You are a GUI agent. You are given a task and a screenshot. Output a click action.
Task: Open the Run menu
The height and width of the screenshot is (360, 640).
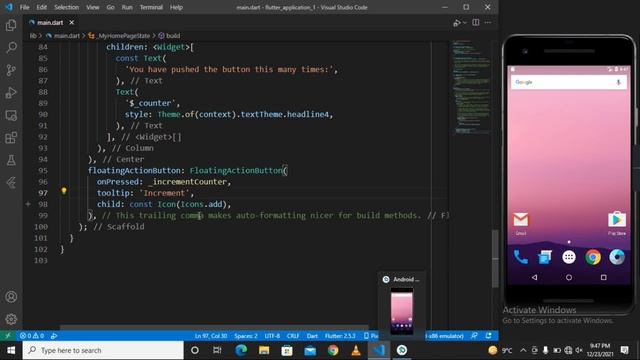pos(127,7)
